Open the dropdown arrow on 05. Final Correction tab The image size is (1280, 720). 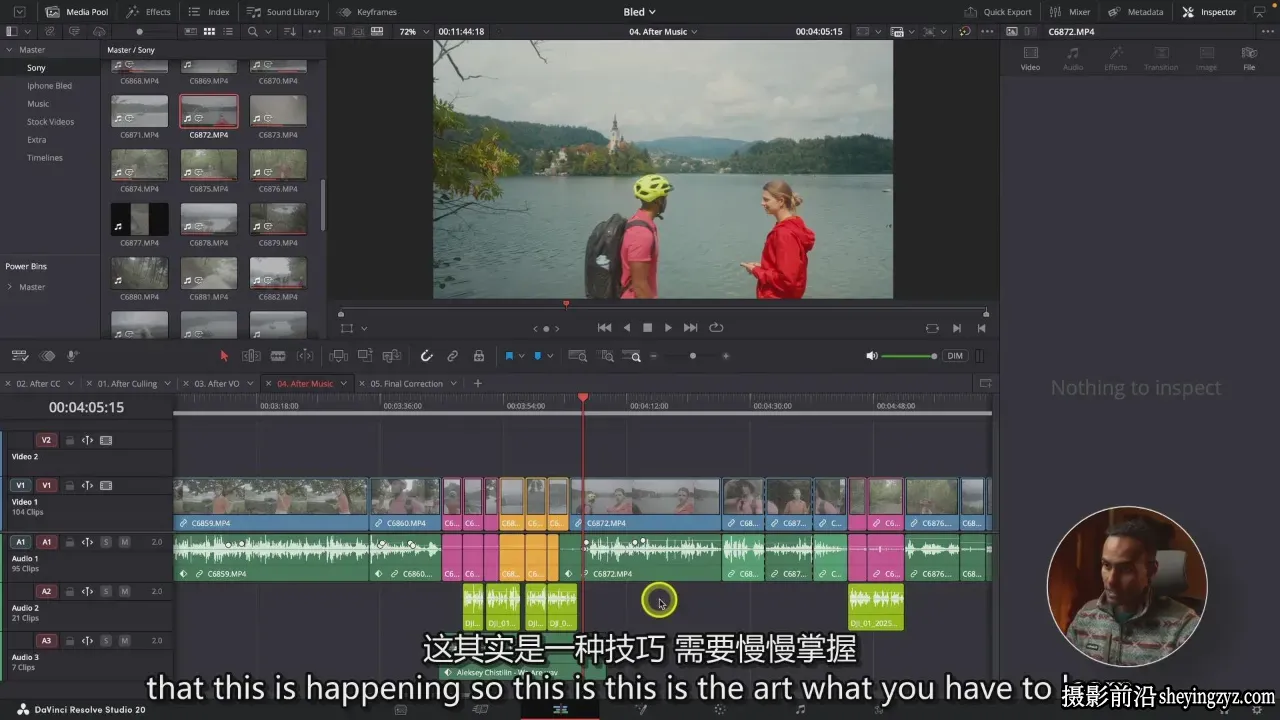[x=453, y=384]
